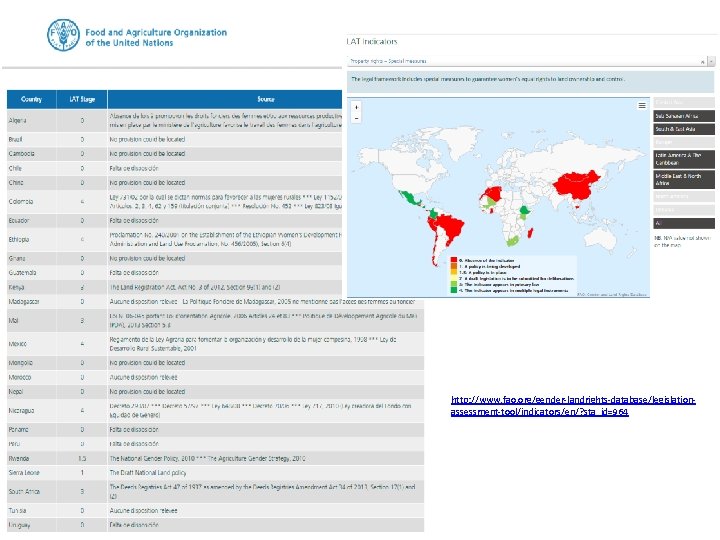Select South & East Asia region filter
The height and width of the screenshot is (540, 720).
[684, 129]
